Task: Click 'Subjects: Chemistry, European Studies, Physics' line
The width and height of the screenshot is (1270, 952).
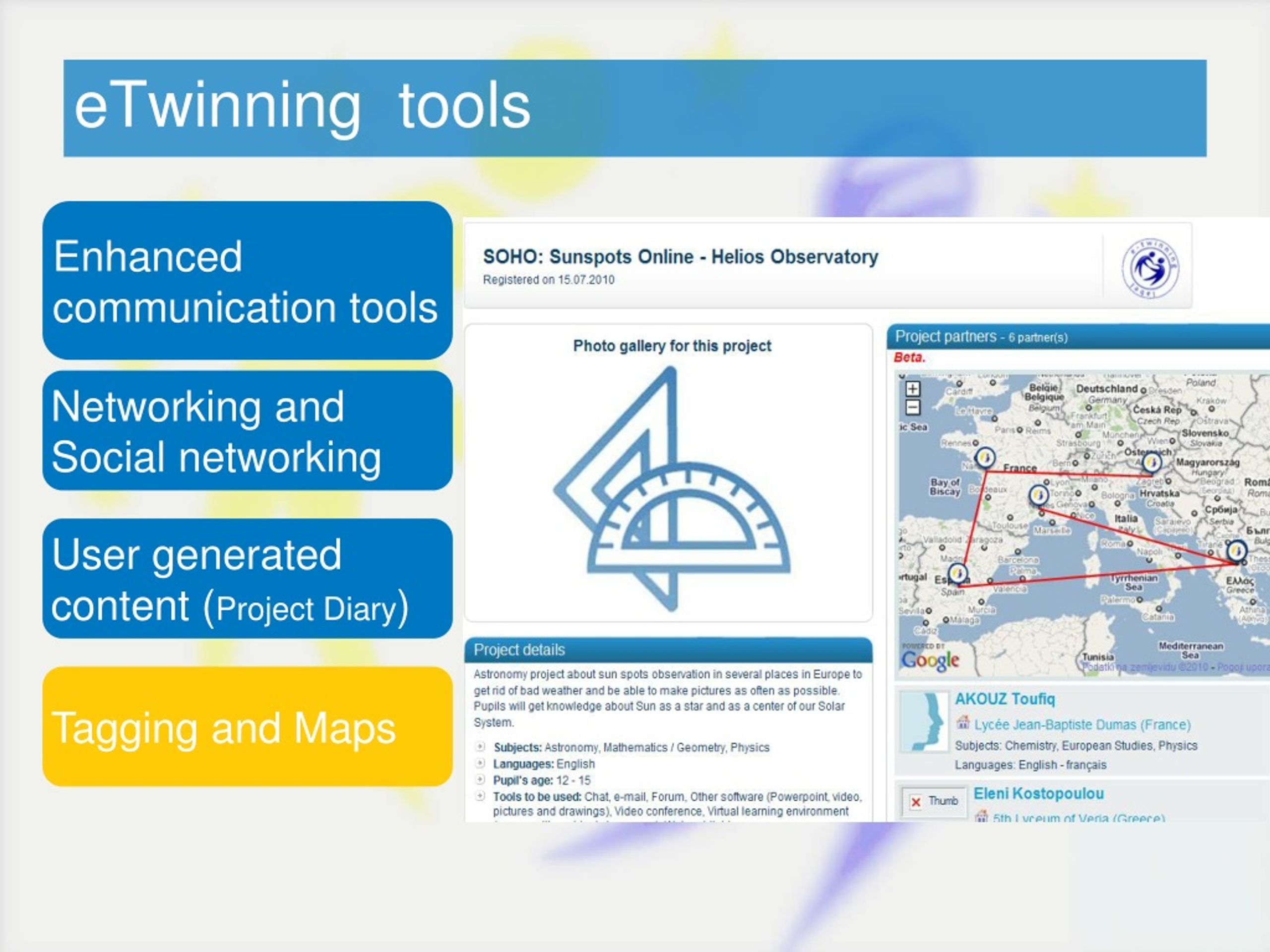Action: [1076, 745]
